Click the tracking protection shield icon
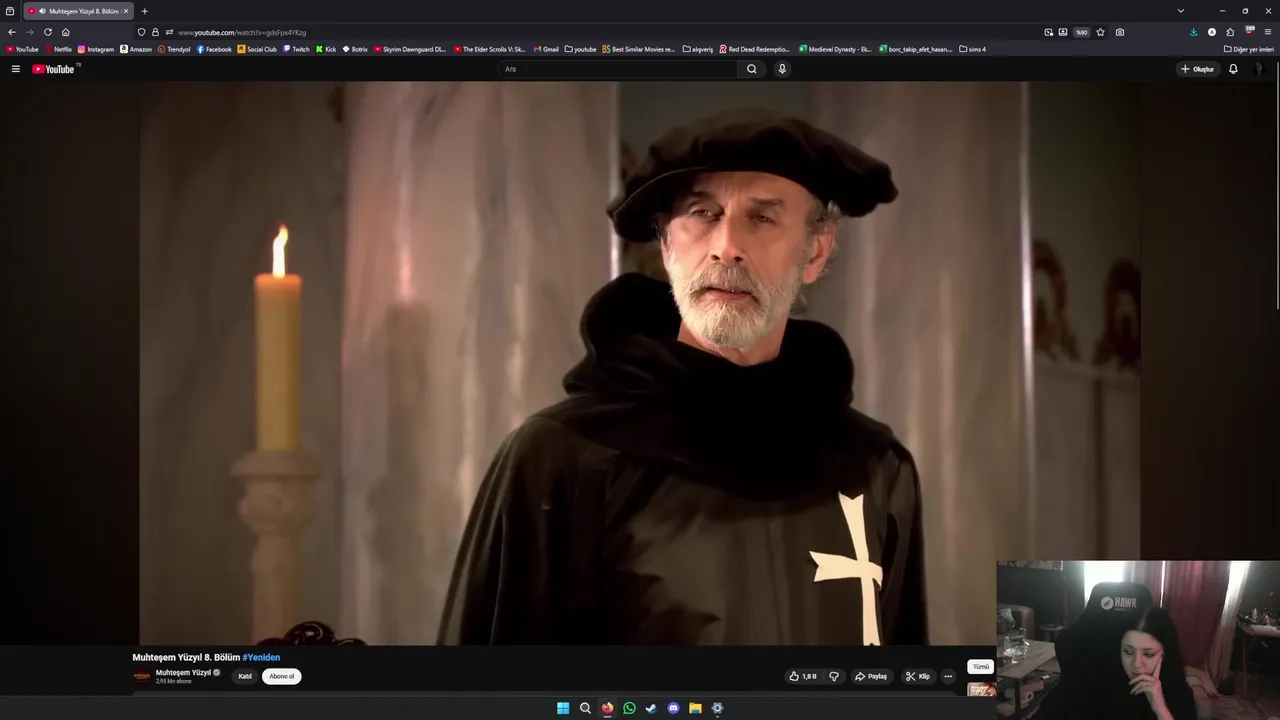 (141, 32)
